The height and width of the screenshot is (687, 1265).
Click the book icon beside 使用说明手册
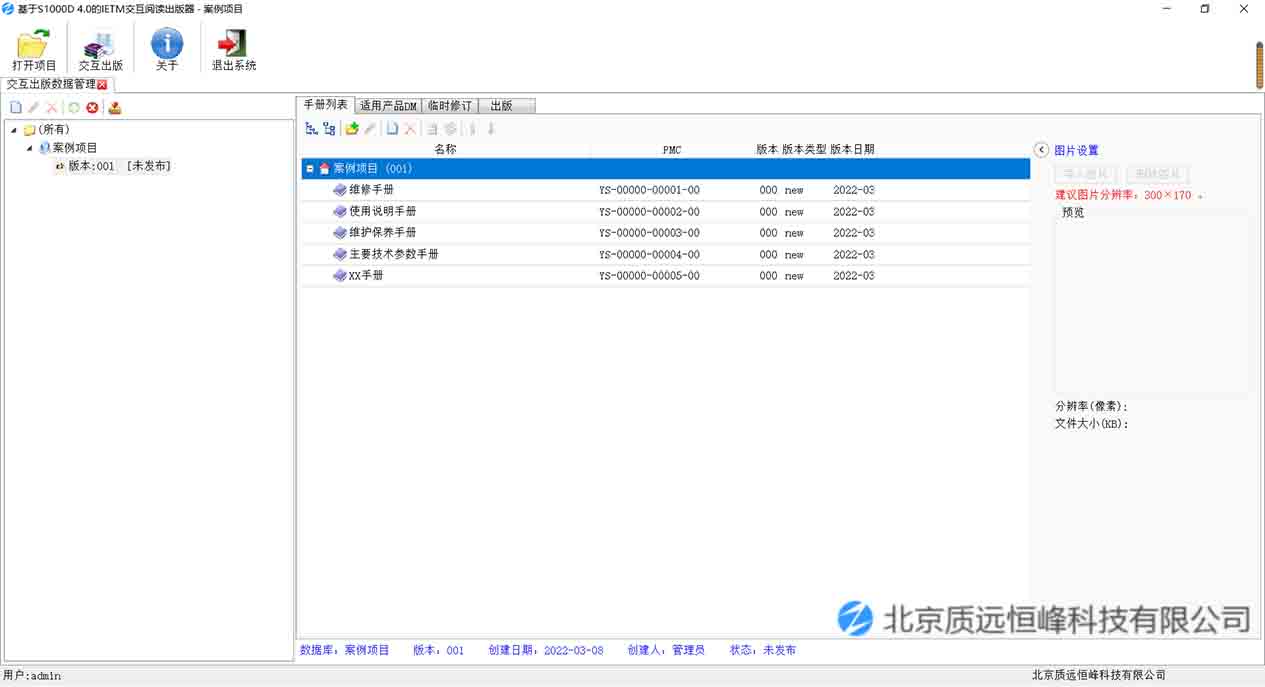coord(340,212)
